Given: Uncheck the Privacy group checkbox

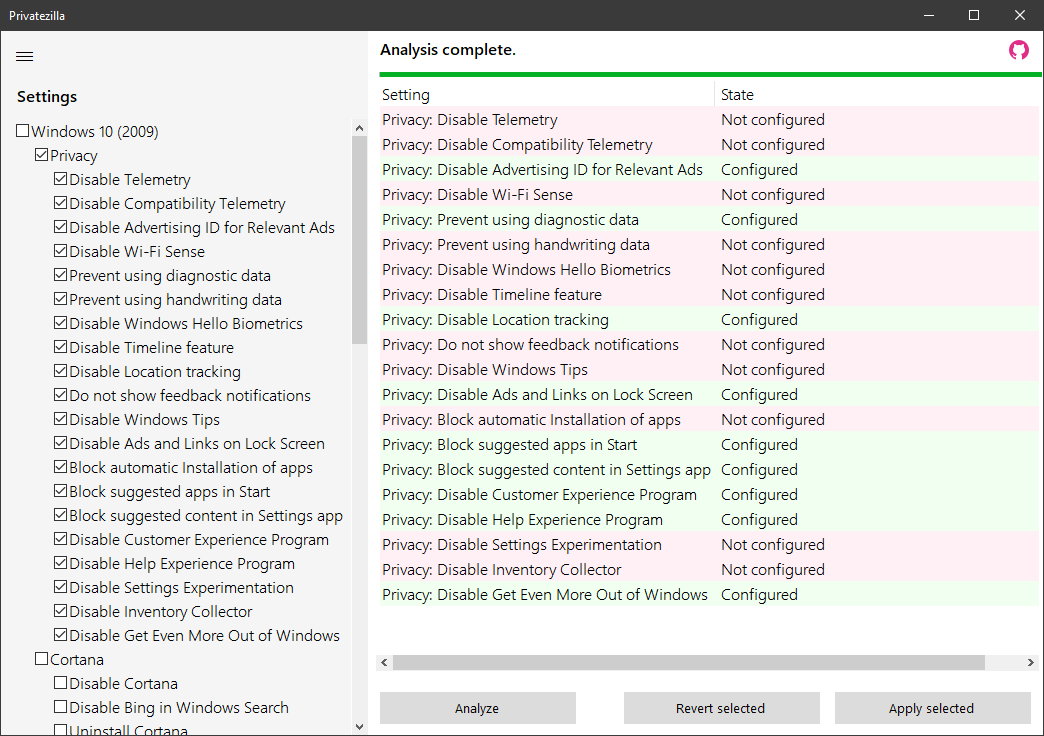Looking at the screenshot, I should coord(42,156).
